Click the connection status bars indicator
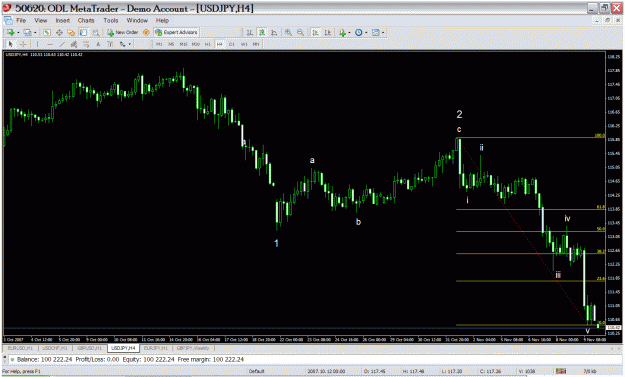This screenshot has height=377, width=625. (x=561, y=371)
